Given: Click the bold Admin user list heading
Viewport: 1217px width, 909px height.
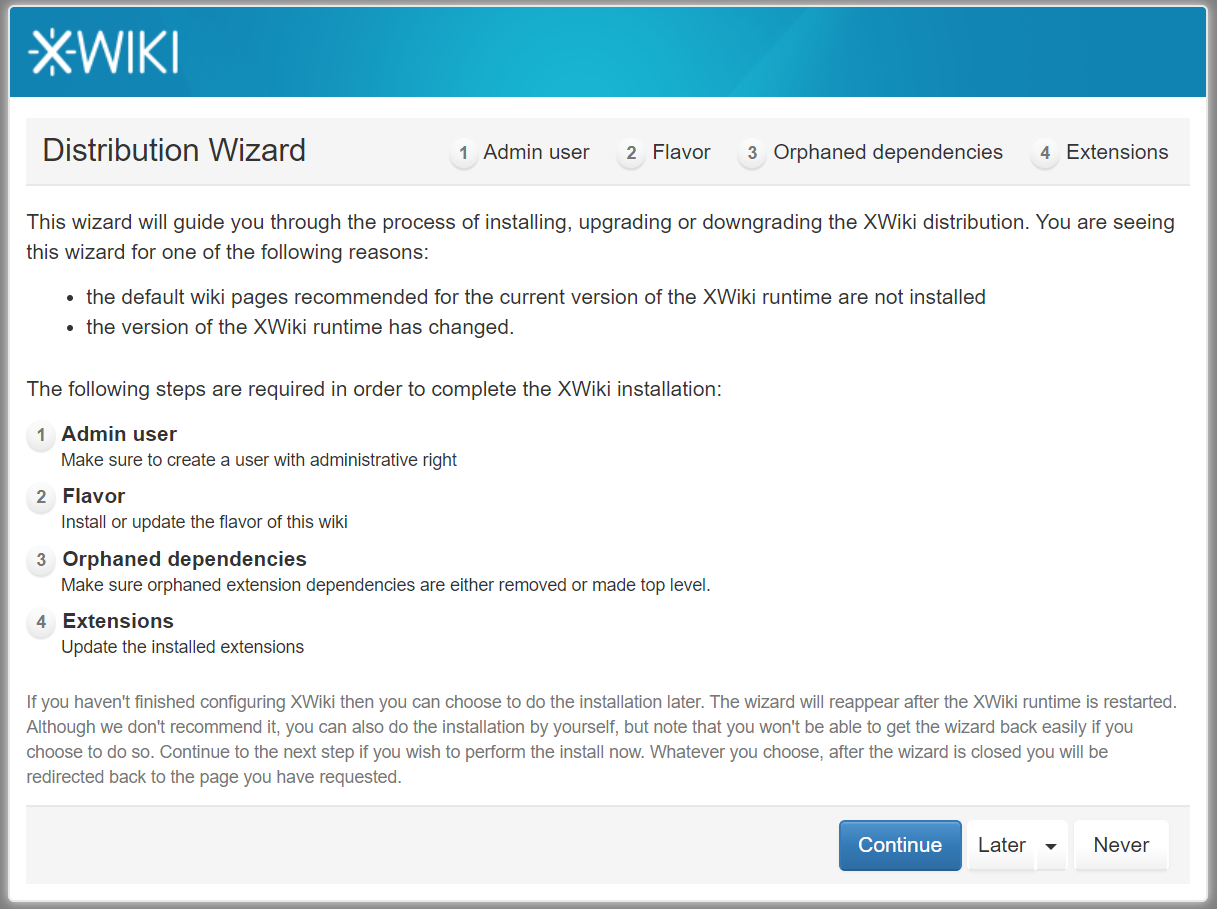Looking at the screenshot, I should (x=119, y=434).
